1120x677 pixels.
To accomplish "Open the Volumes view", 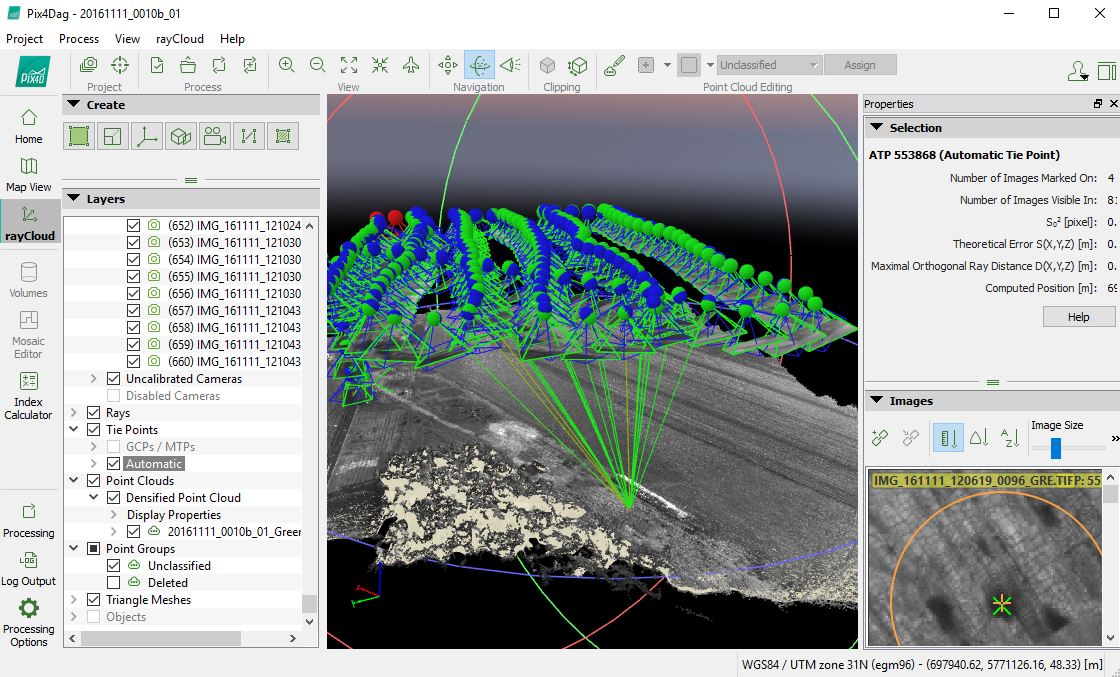I will click(29, 280).
